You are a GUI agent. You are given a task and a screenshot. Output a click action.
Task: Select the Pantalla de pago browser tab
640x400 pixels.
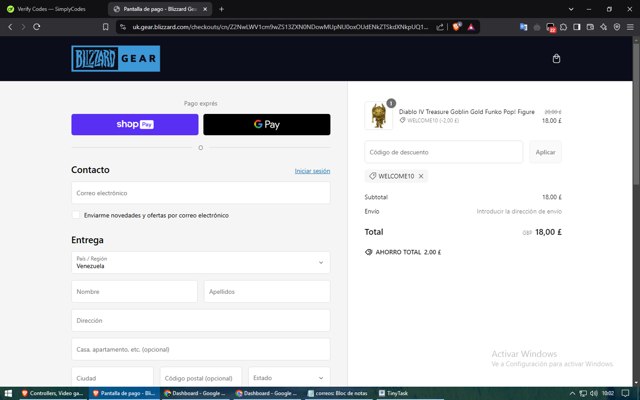[160, 9]
